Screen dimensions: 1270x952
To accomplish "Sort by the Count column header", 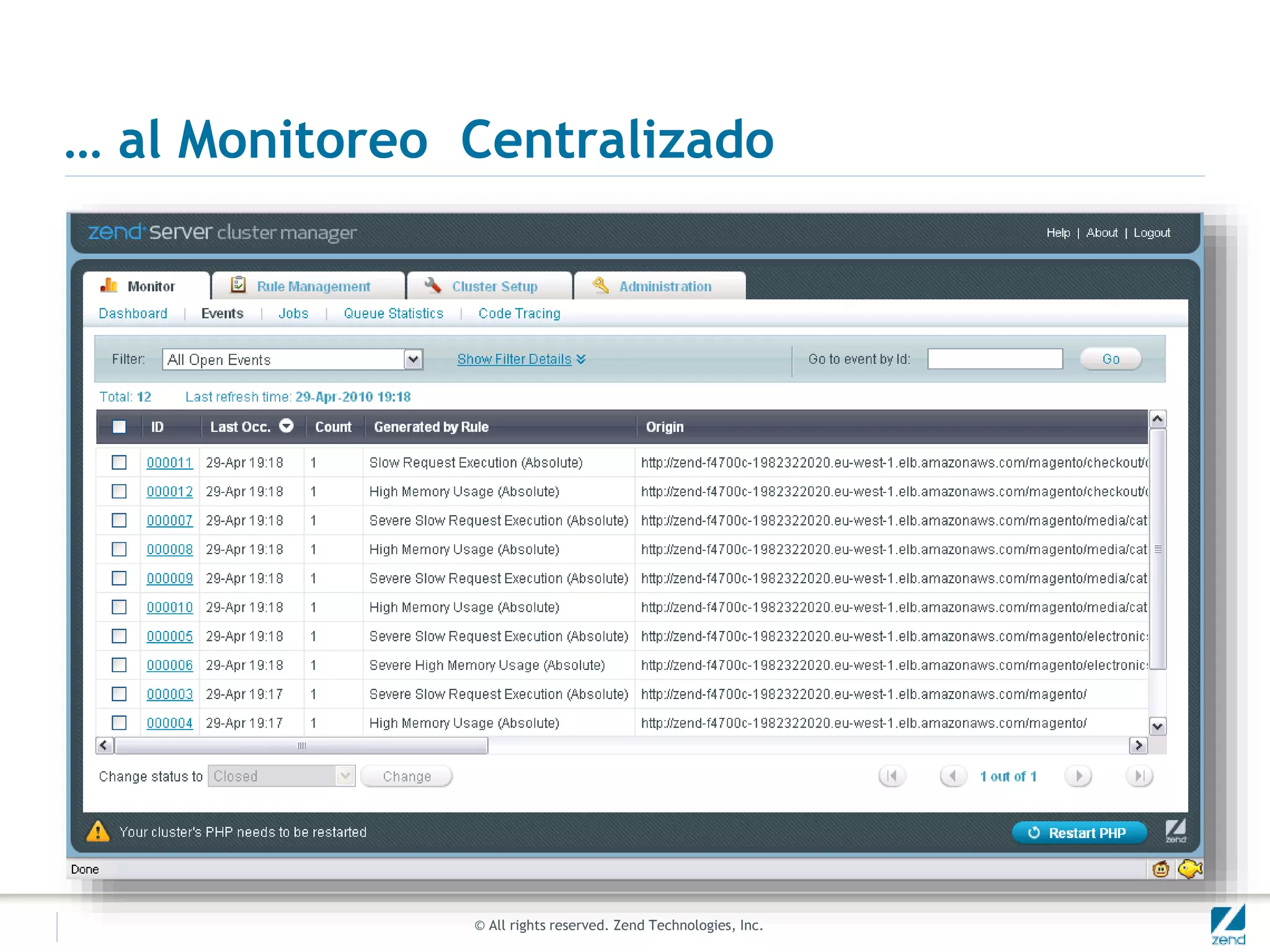I will click(x=333, y=427).
